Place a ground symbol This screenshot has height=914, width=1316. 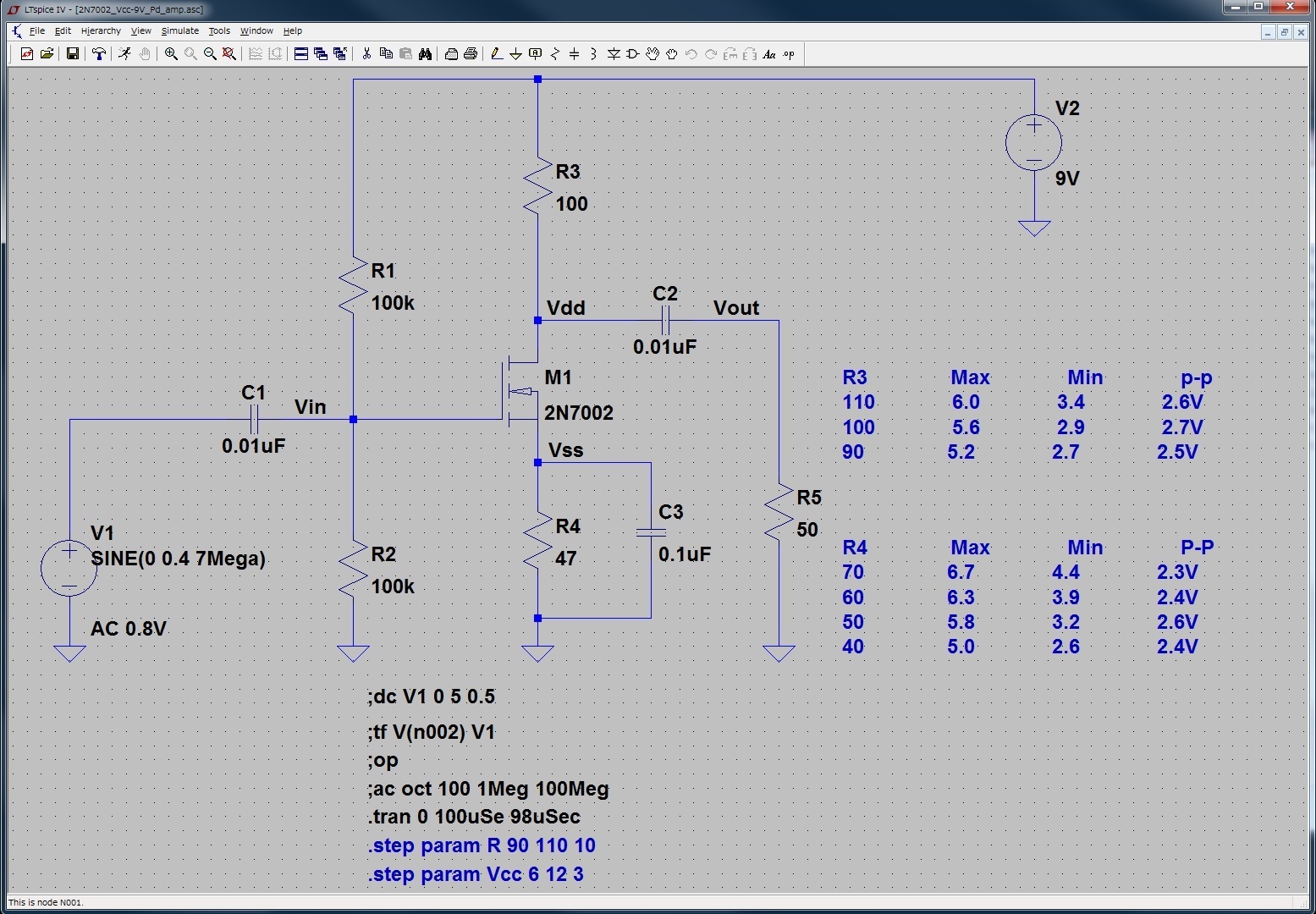click(516, 53)
